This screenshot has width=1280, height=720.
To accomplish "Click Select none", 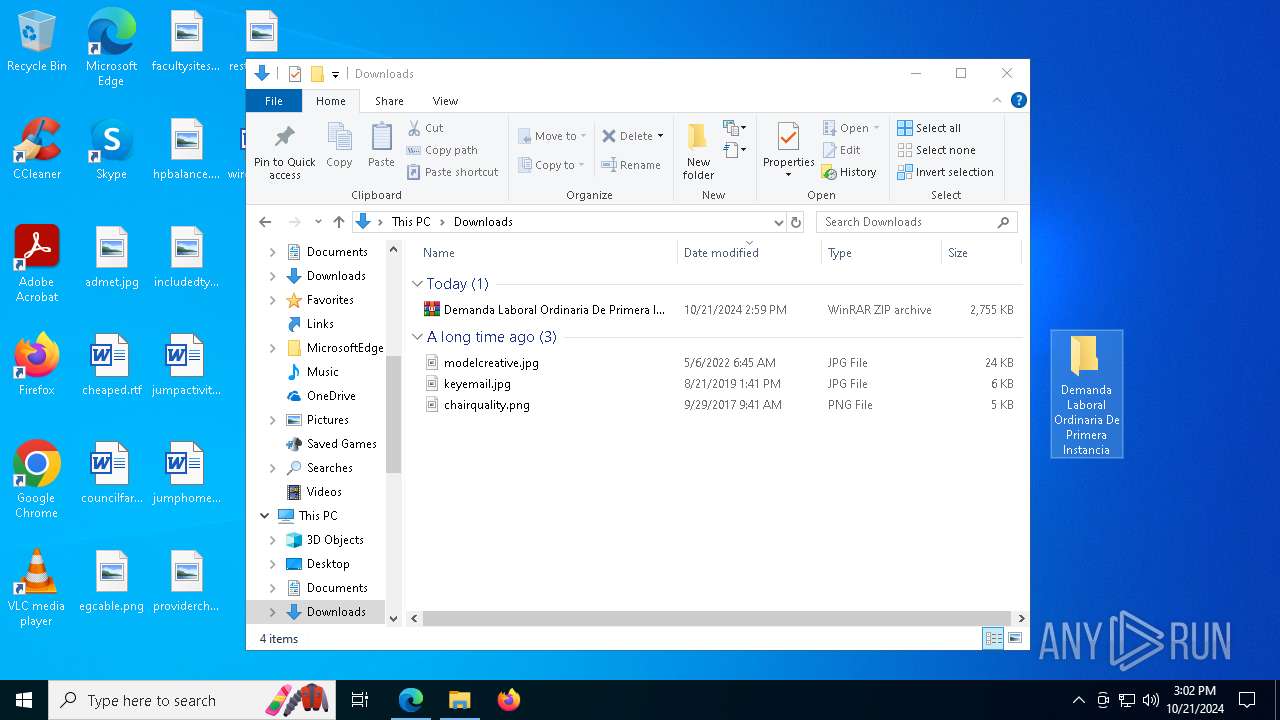I will pyautogui.click(x=936, y=150).
